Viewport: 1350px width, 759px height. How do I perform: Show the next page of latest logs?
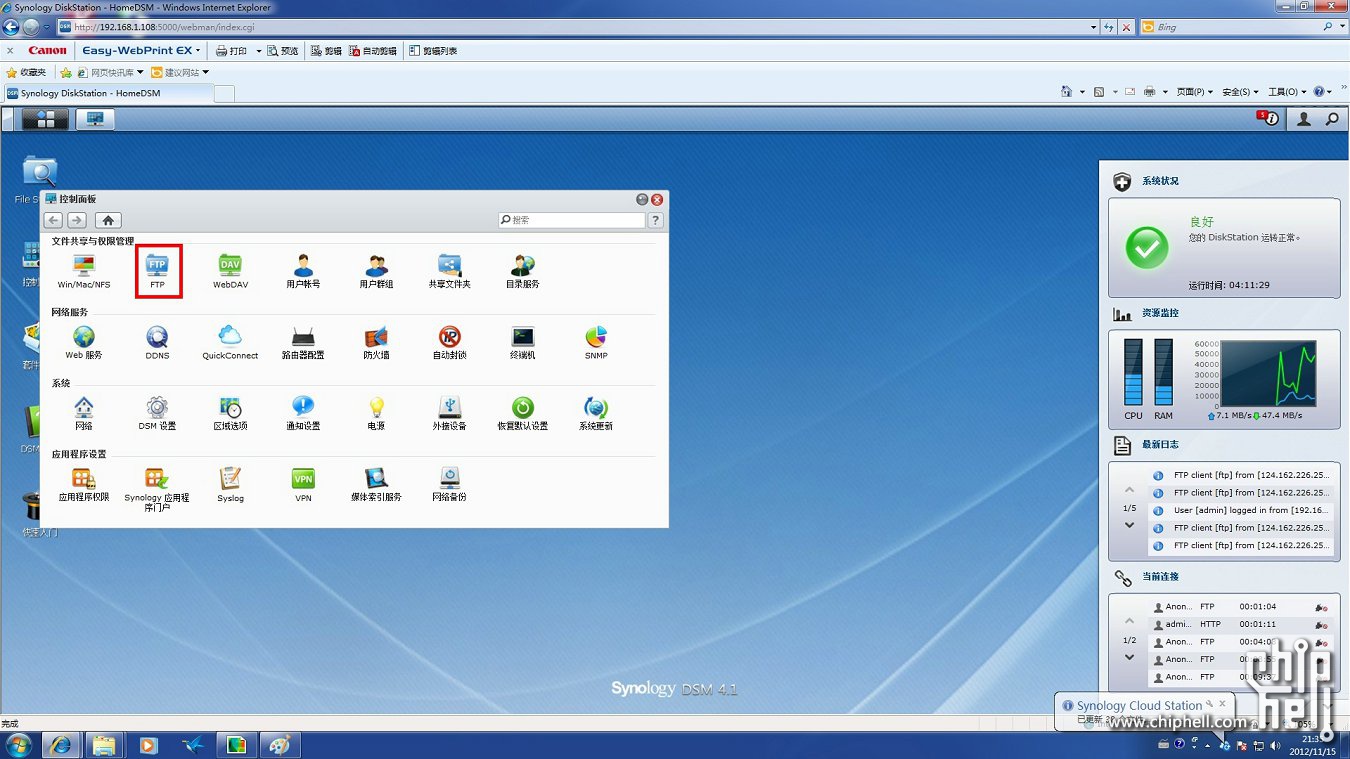[1130, 525]
